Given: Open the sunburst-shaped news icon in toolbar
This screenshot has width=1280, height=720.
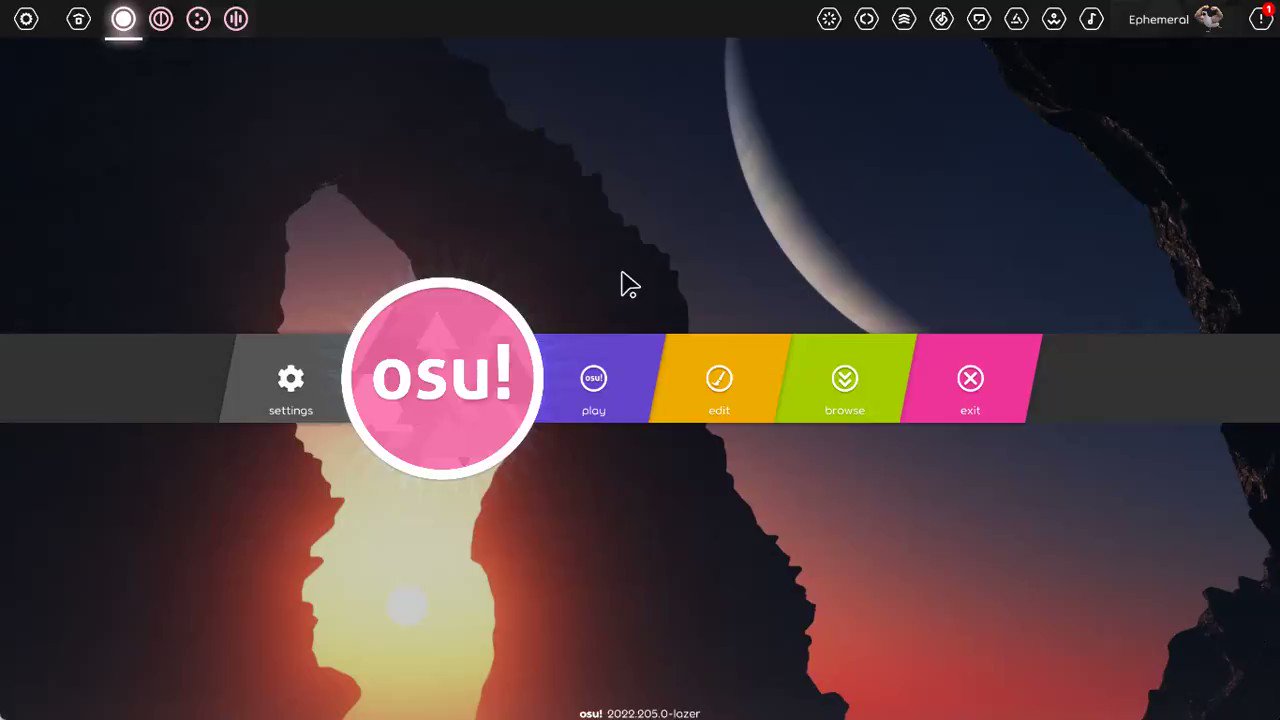Looking at the screenshot, I should [x=829, y=19].
